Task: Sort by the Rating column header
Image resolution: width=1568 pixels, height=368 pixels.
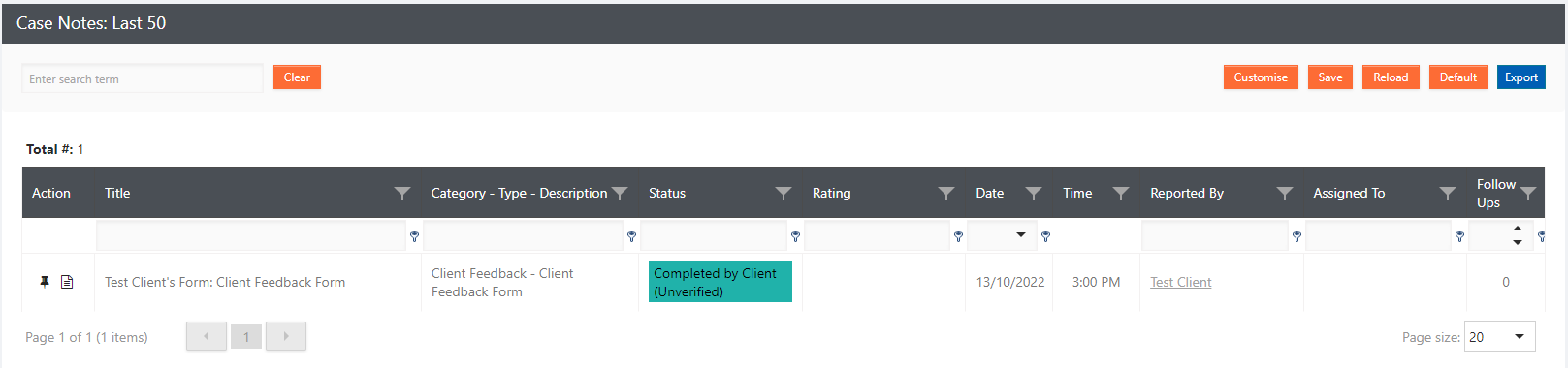Action: coord(831,193)
